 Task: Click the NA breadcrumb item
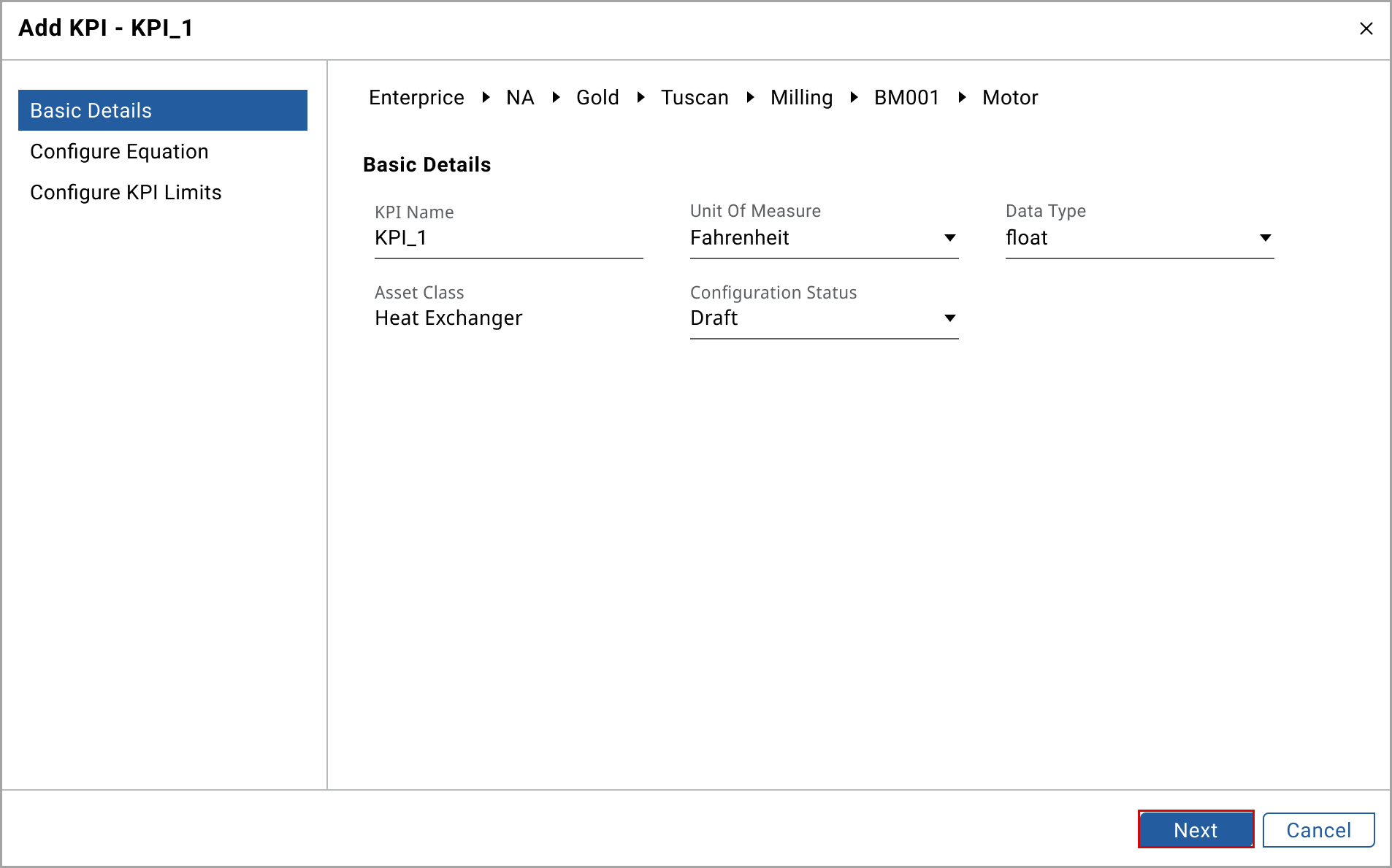point(520,97)
